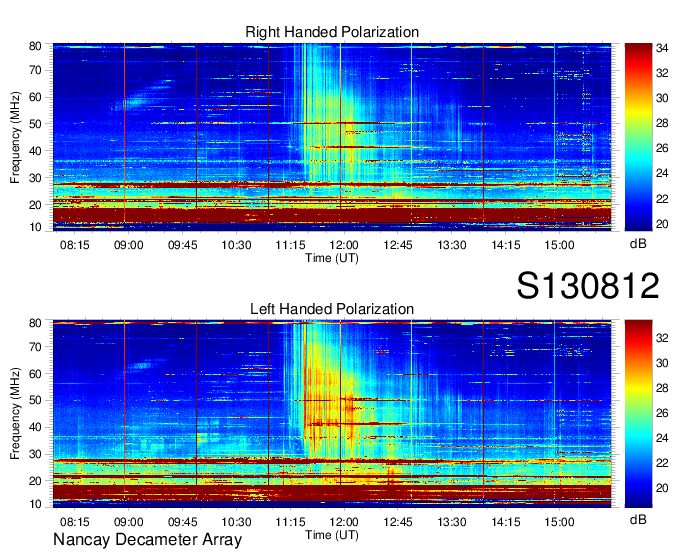Click the Frequency (MHz) label of bottom plot
This screenshot has width=680, height=552.
coord(15,414)
